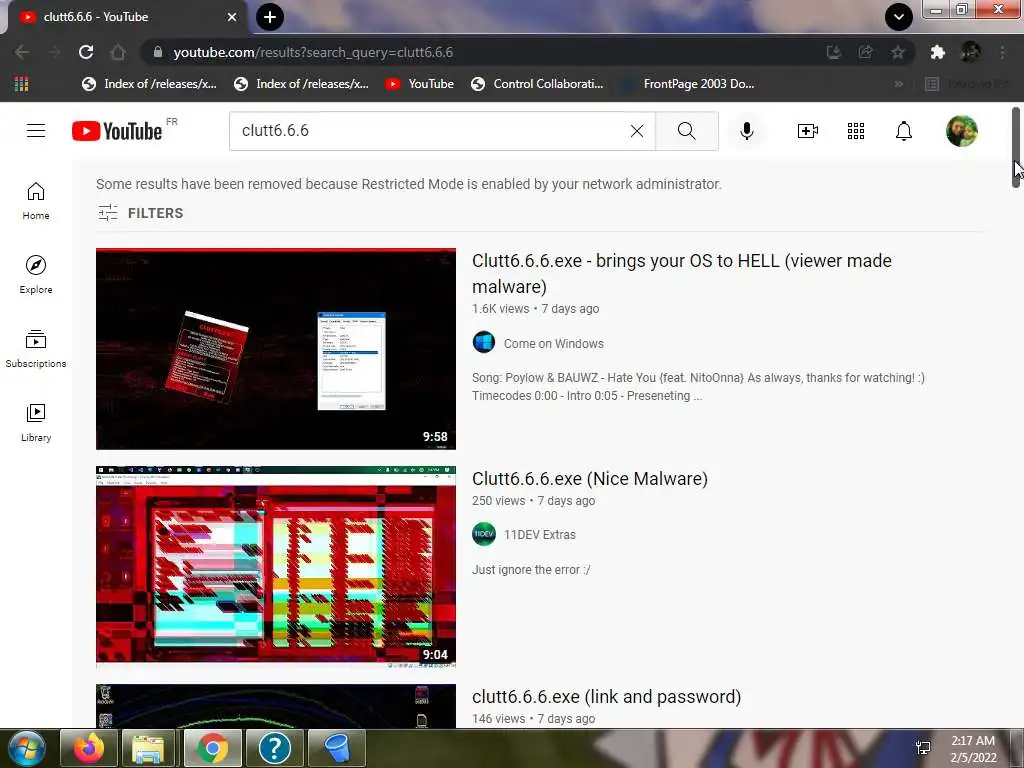This screenshot has width=1024, height=768.
Task: Open Explore in the sidebar
Action: [x=36, y=275]
